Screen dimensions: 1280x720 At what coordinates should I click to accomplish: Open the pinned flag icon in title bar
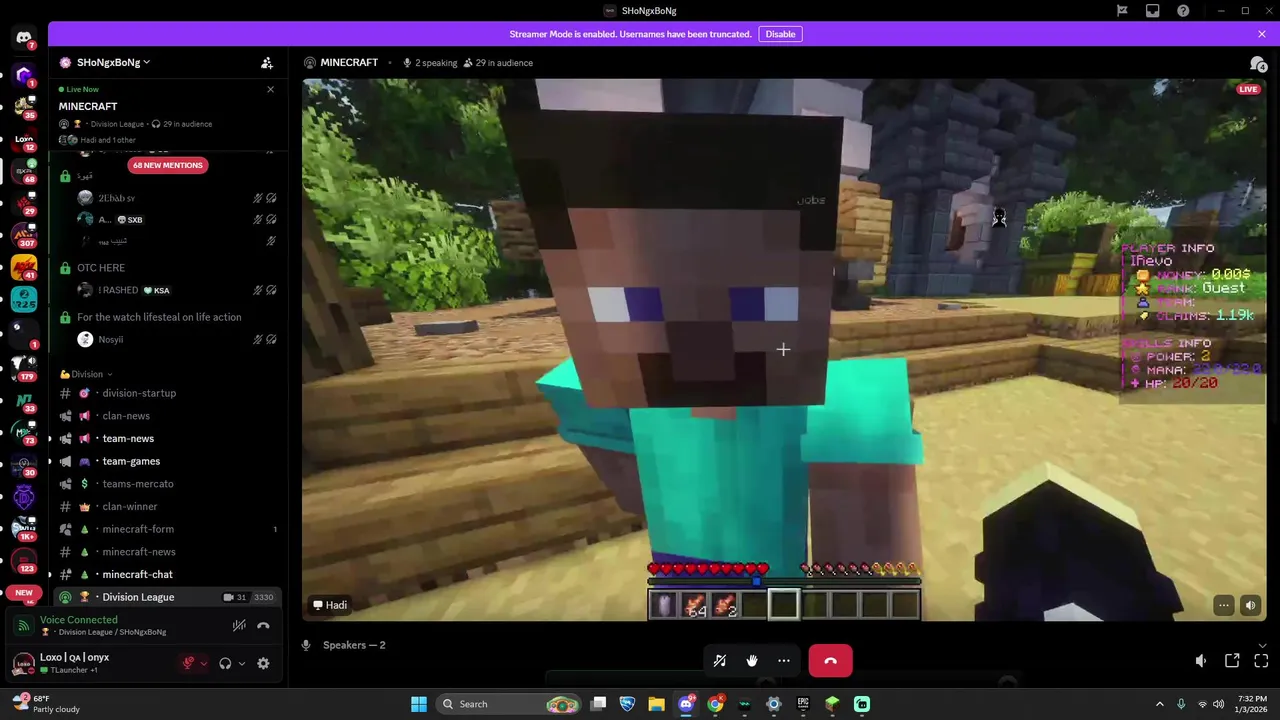coord(1122,11)
